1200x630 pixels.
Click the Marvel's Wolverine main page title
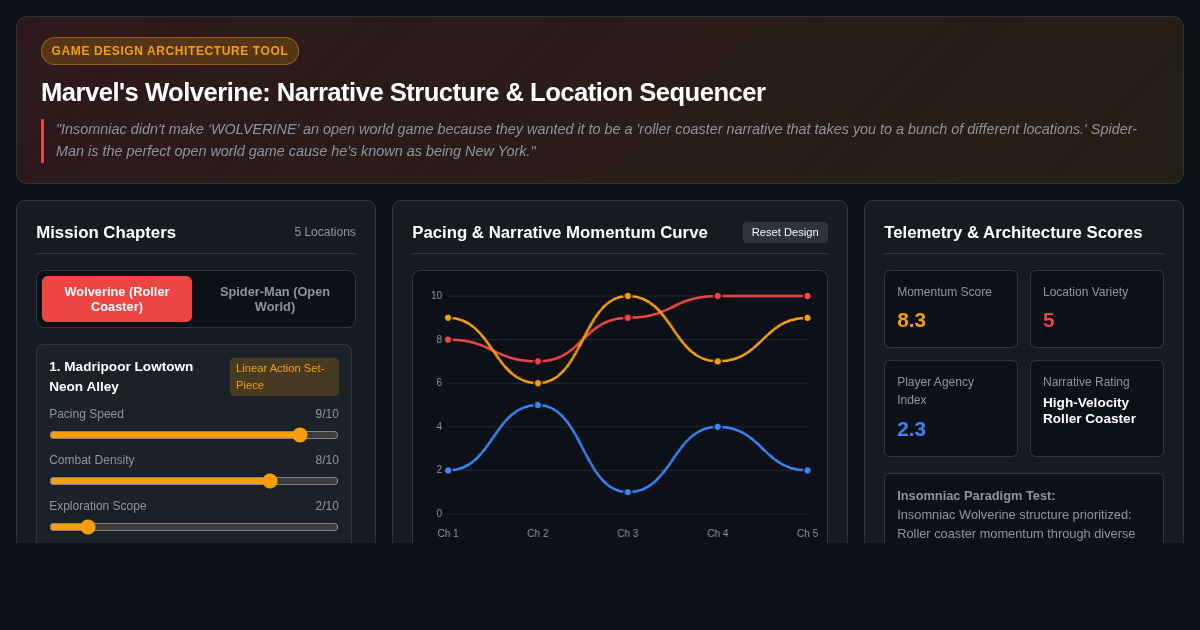[x=403, y=92]
